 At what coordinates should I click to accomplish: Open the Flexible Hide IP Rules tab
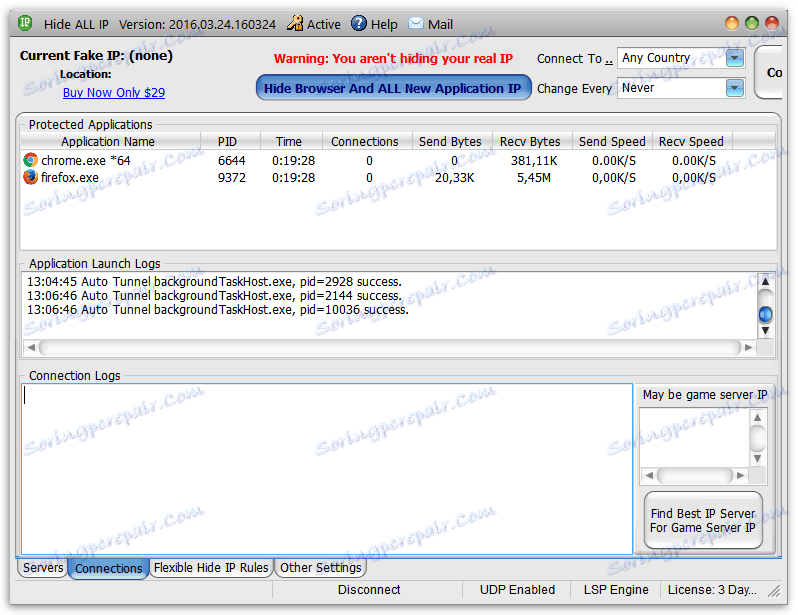click(x=211, y=568)
